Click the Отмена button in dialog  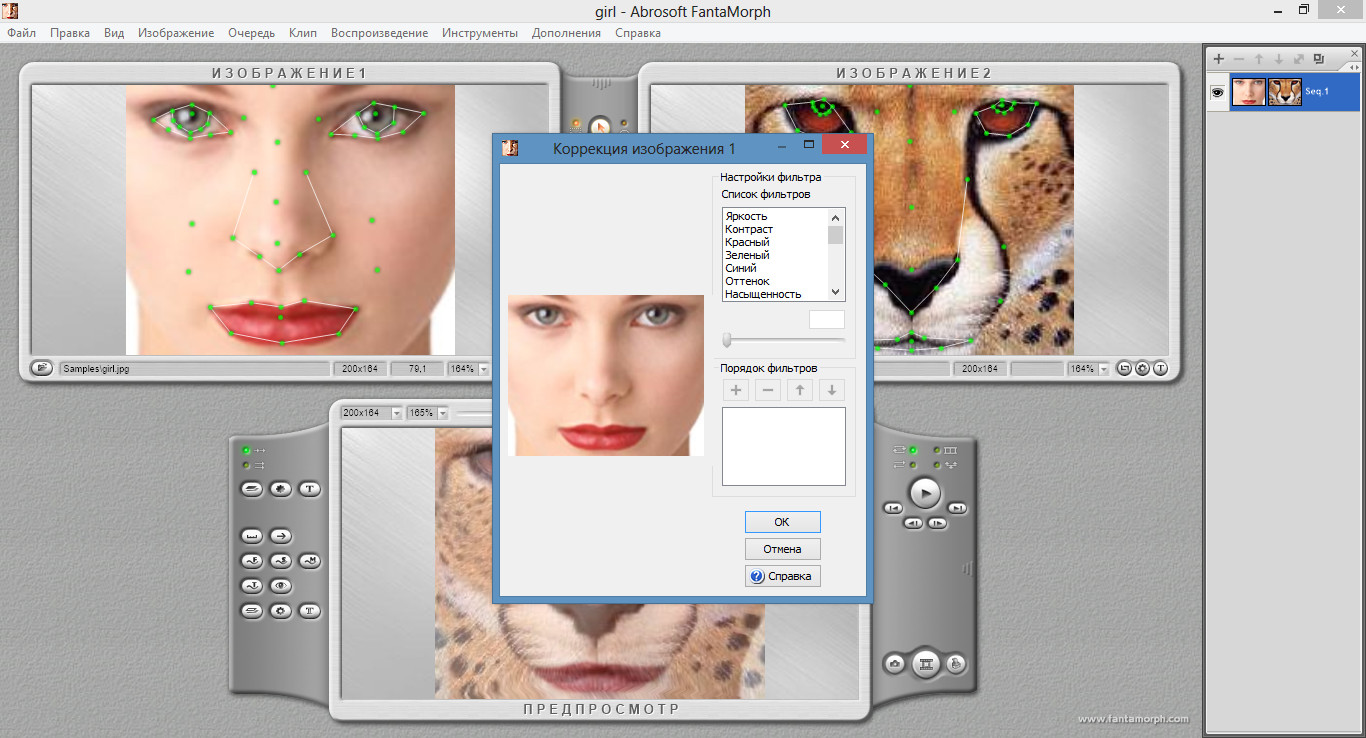(x=782, y=549)
